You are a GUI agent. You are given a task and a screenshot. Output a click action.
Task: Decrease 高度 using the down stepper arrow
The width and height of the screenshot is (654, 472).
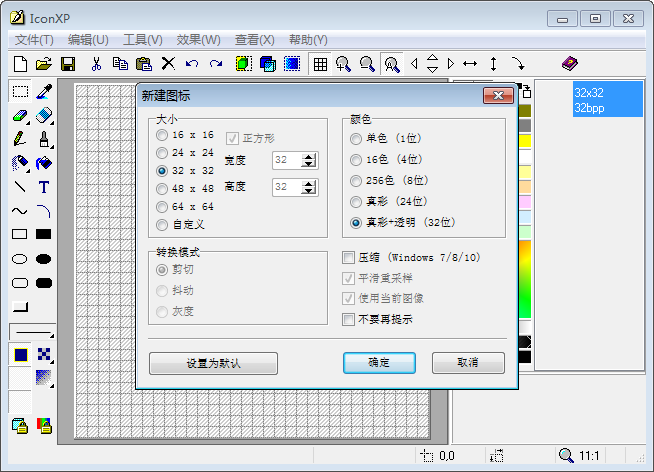point(309,191)
